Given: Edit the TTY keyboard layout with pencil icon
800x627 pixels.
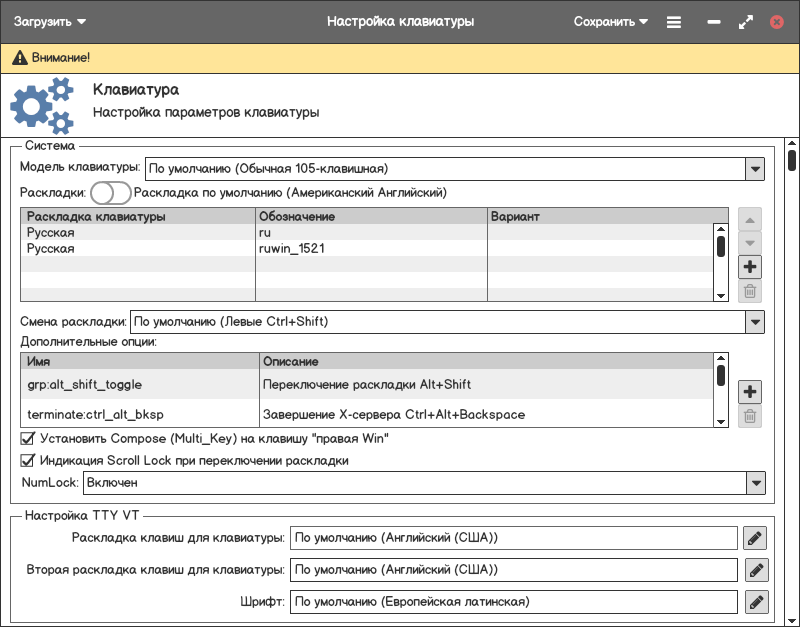Looking at the screenshot, I should (x=755, y=538).
